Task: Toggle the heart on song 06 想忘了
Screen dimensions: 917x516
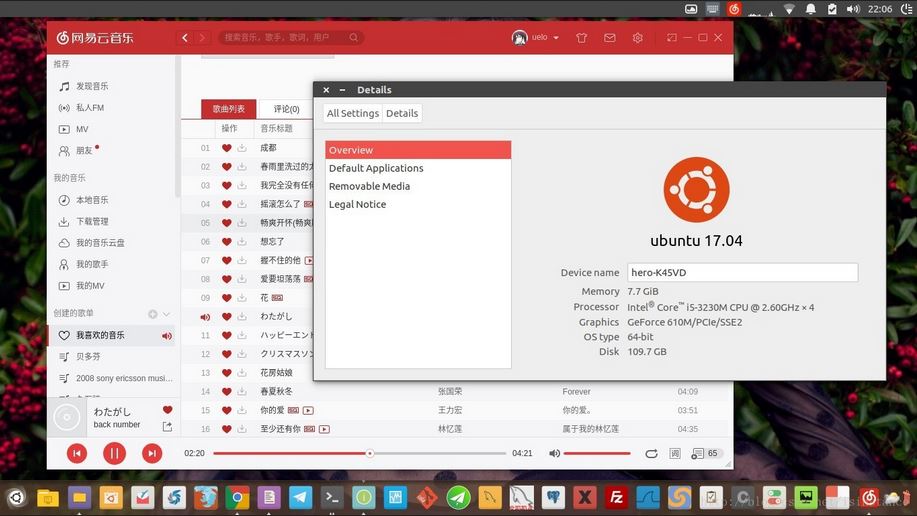Action: pos(226,242)
